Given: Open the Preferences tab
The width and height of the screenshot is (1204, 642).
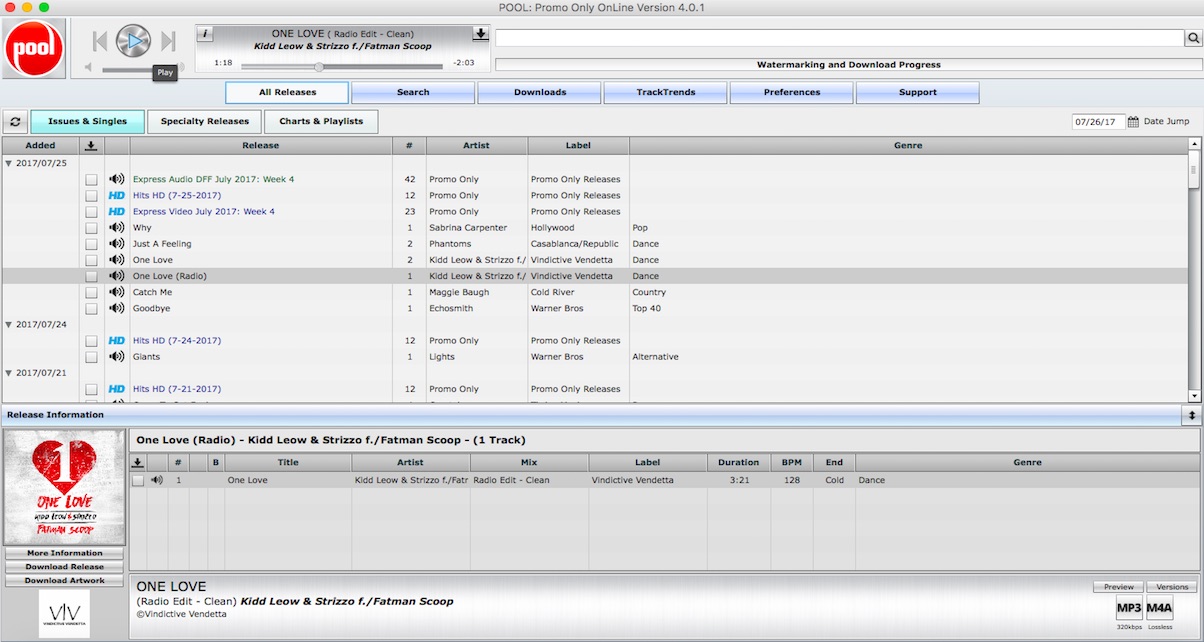Looking at the screenshot, I should point(792,93).
